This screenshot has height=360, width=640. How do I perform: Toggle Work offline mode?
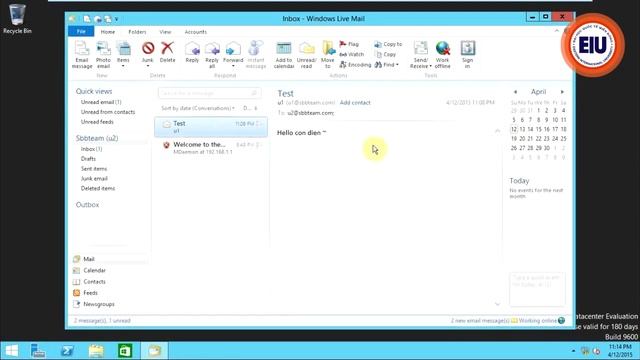pos(442,55)
